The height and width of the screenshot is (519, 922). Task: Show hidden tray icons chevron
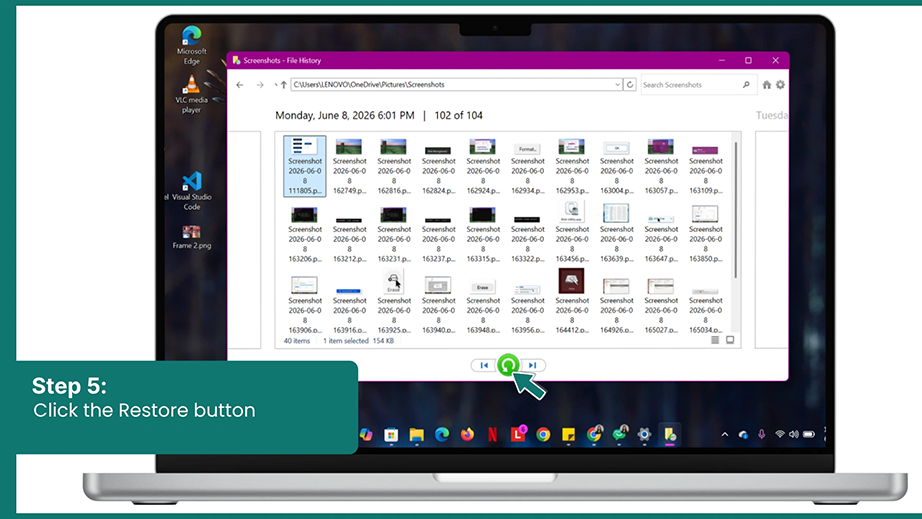(724, 434)
